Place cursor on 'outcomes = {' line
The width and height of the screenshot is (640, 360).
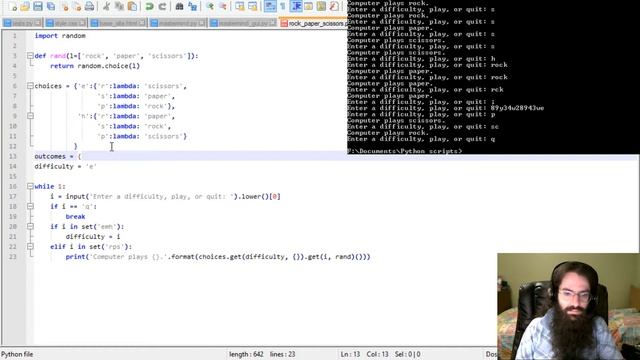pyautogui.click(x=58, y=156)
